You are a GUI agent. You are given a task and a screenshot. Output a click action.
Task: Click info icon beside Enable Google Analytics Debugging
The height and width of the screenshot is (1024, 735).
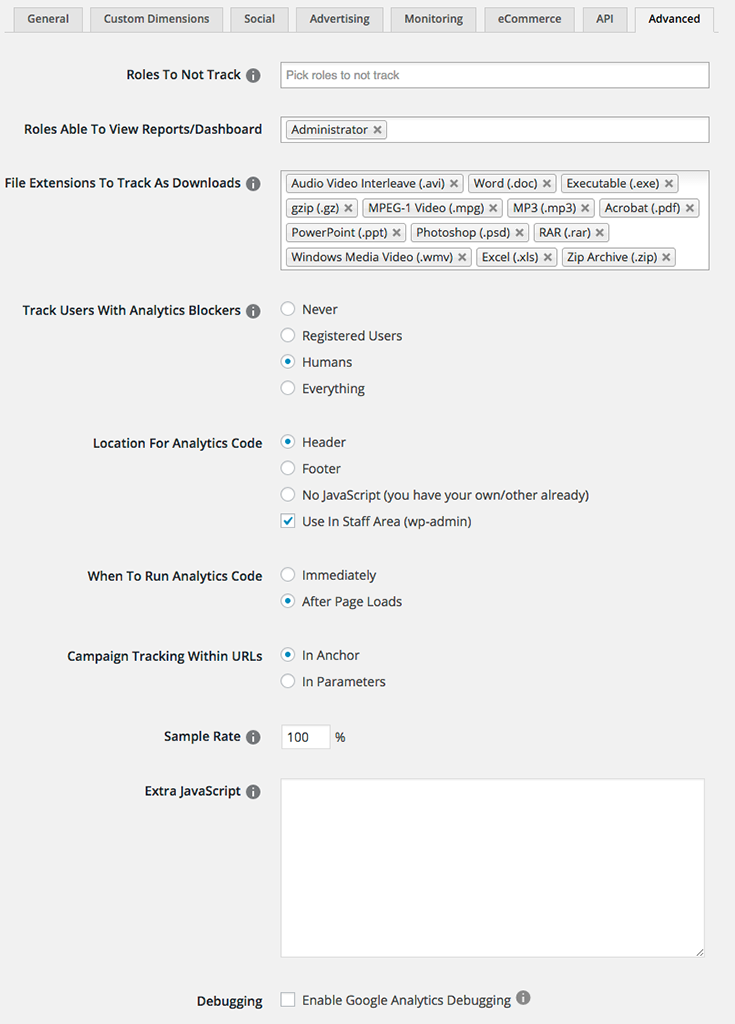tap(523, 998)
